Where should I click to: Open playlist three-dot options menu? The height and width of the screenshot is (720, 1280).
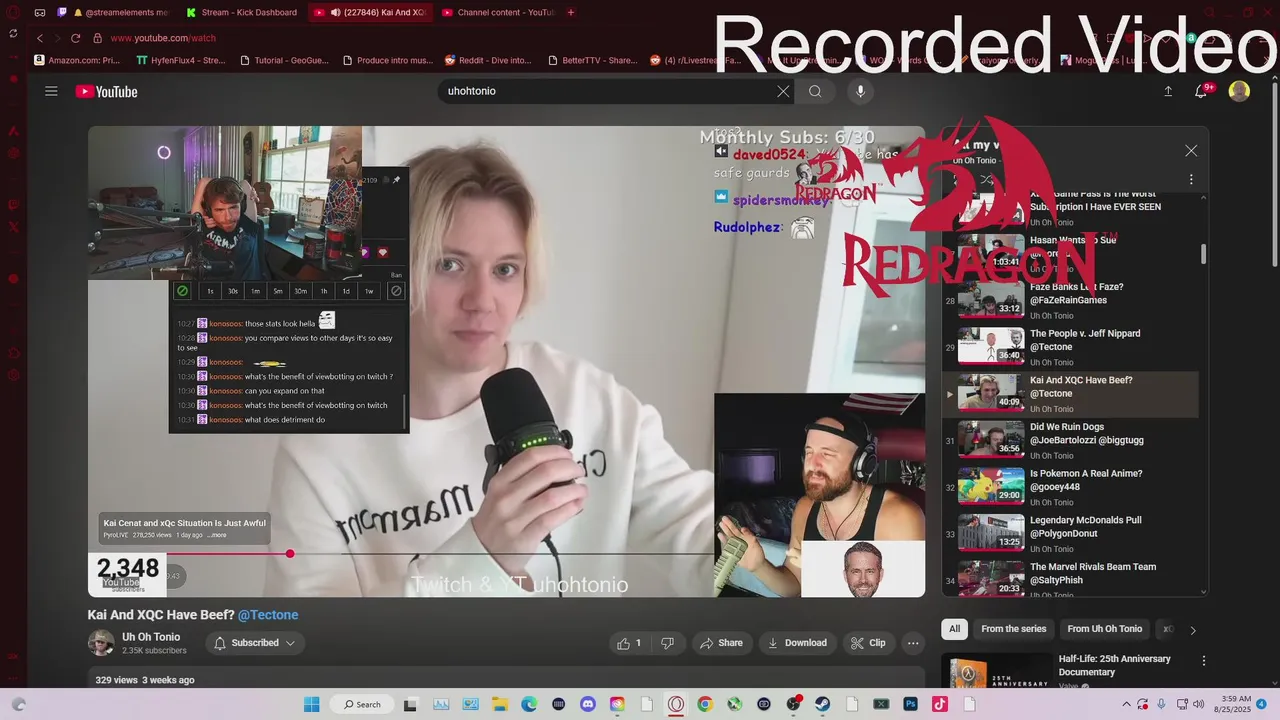[1191, 180]
